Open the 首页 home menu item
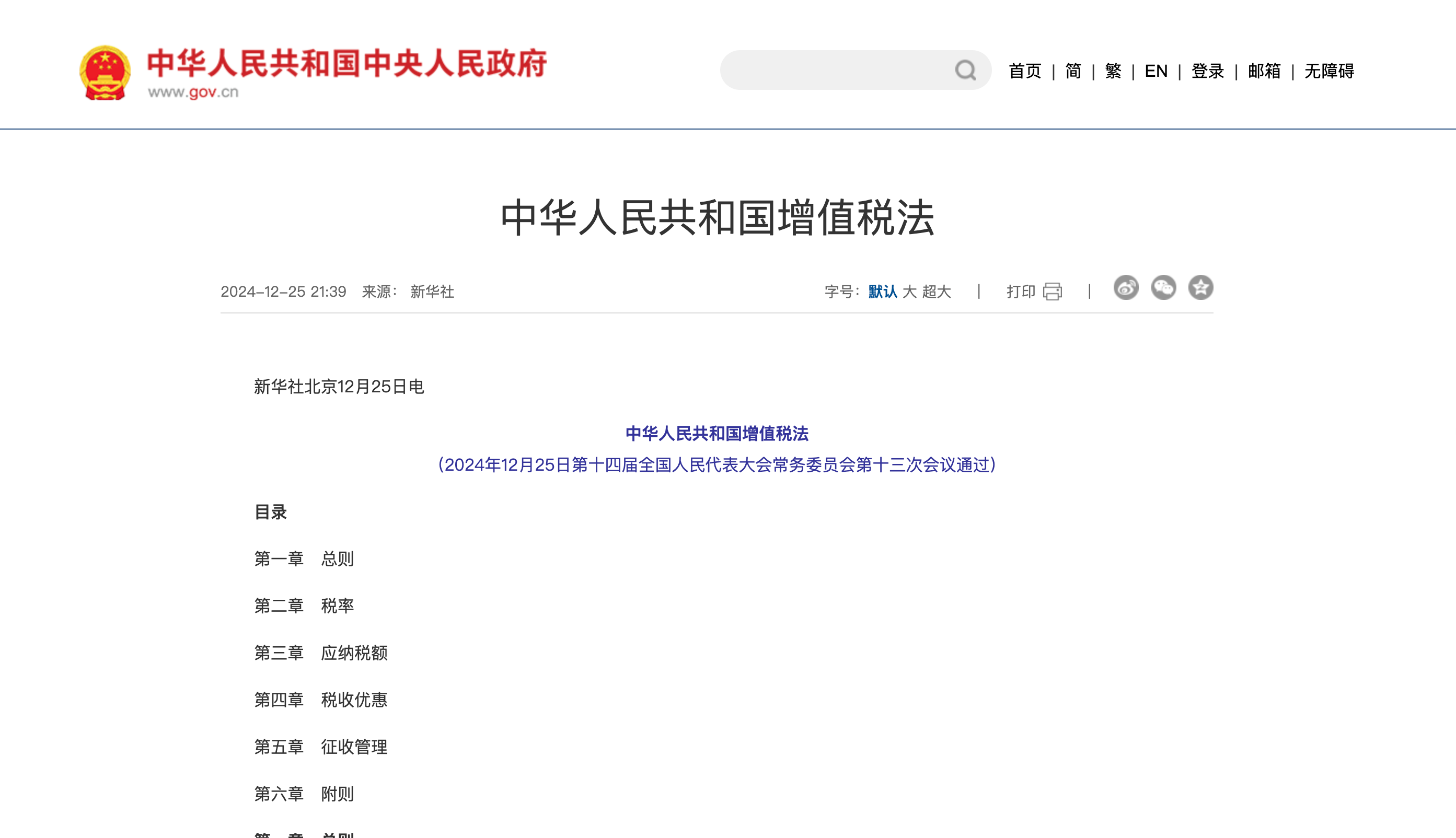This screenshot has height=838, width=1456. click(x=1025, y=70)
